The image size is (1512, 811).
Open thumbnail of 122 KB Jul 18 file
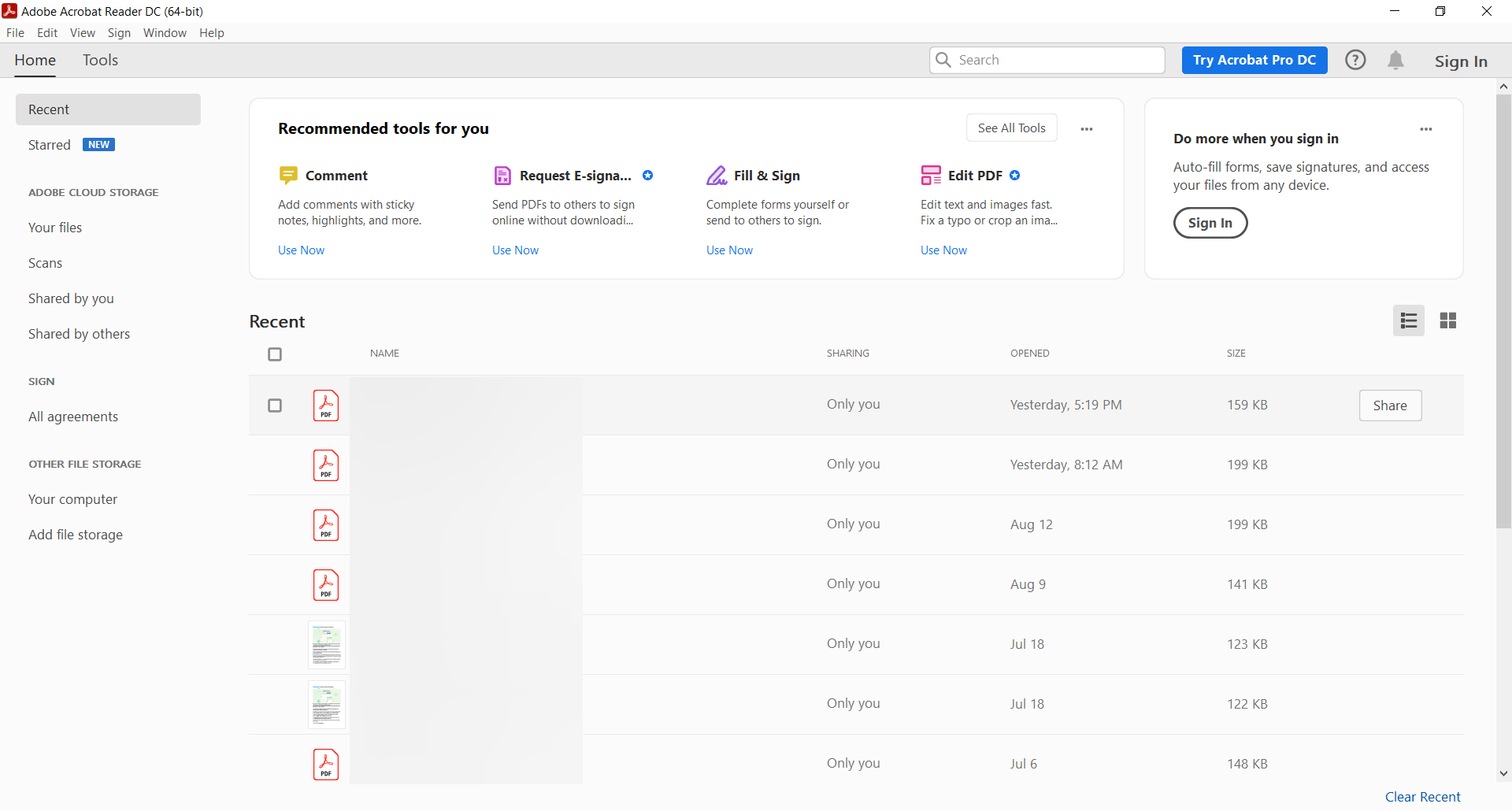327,705
